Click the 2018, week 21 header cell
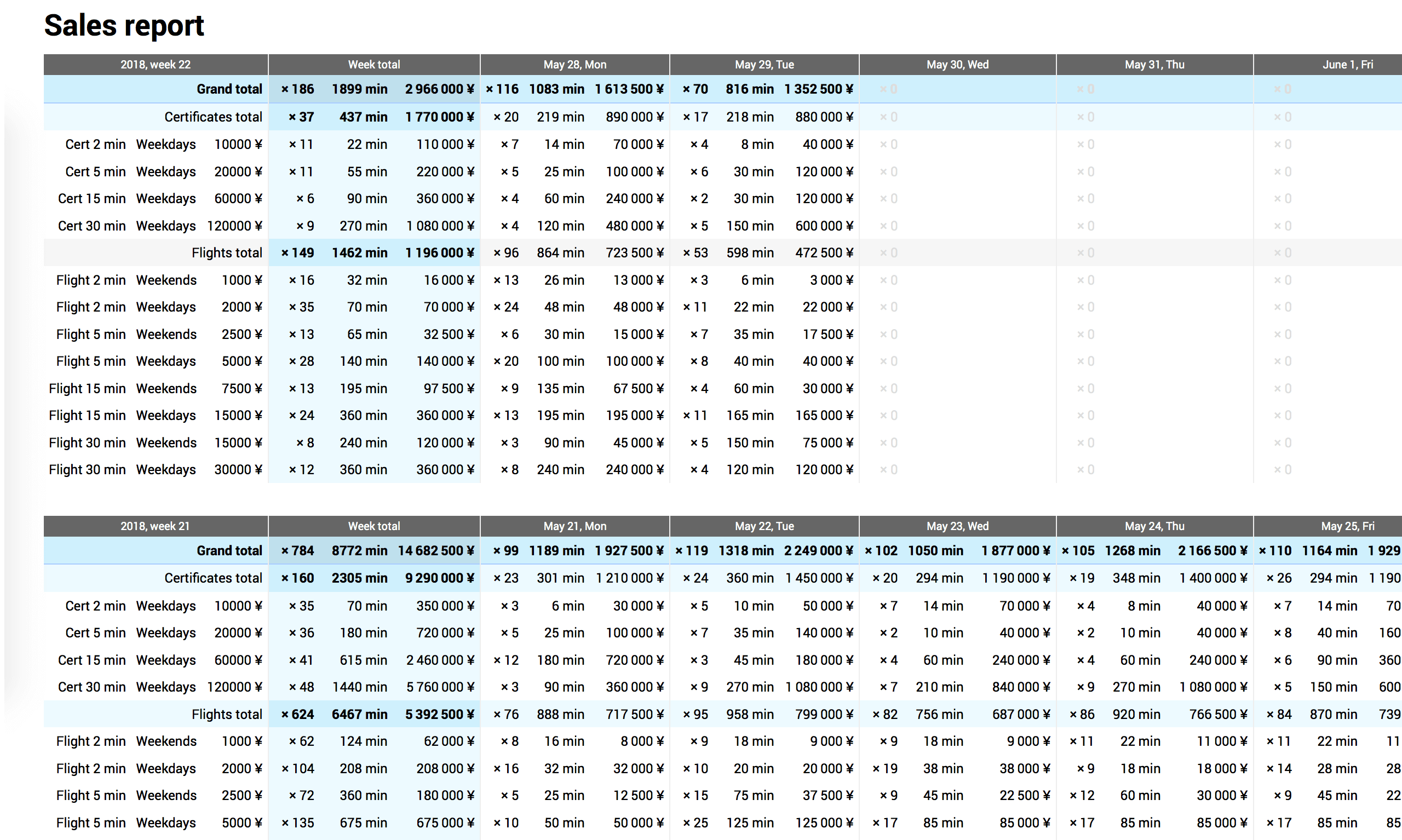 155,526
